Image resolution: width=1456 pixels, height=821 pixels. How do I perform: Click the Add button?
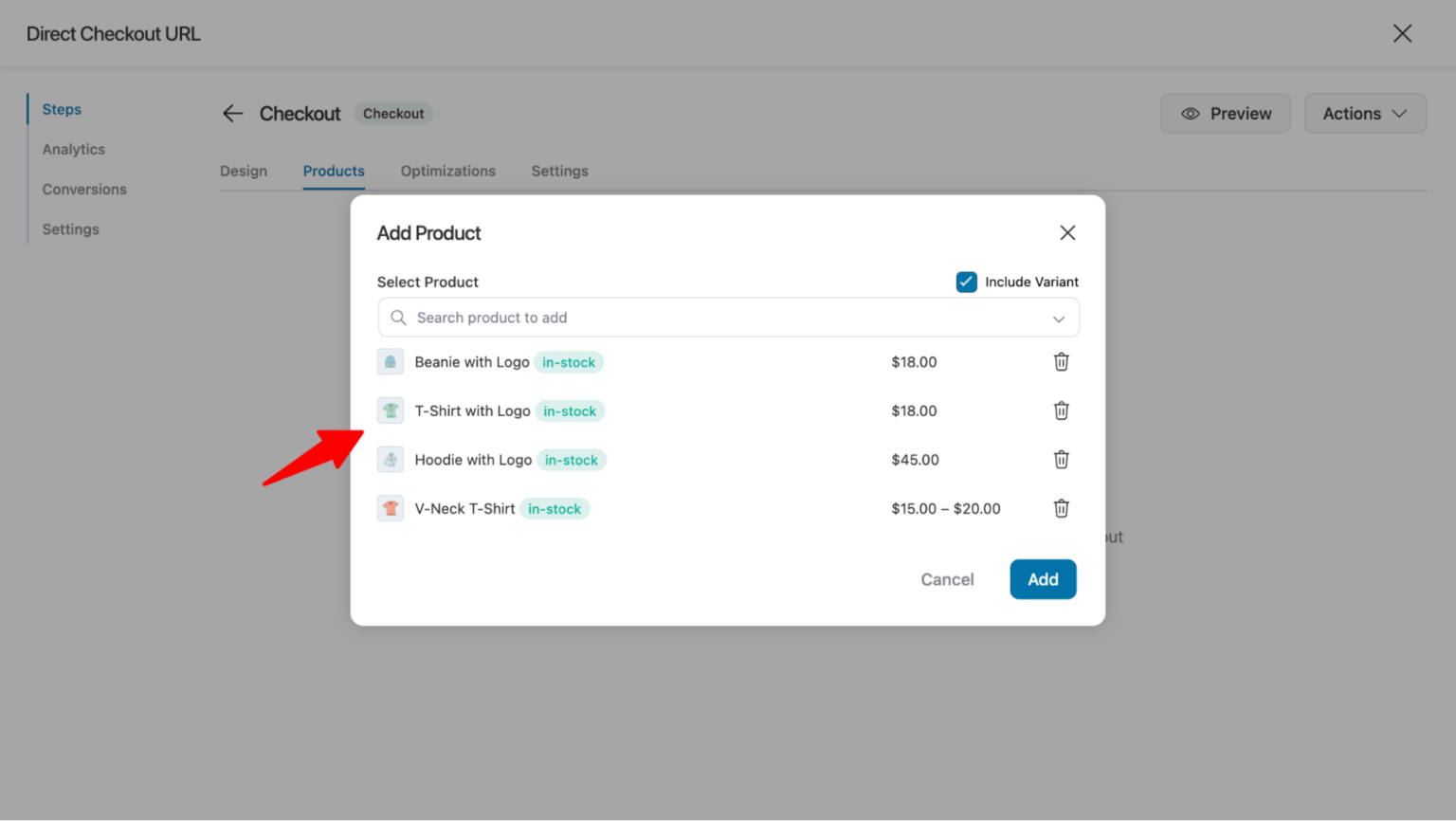pos(1043,578)
